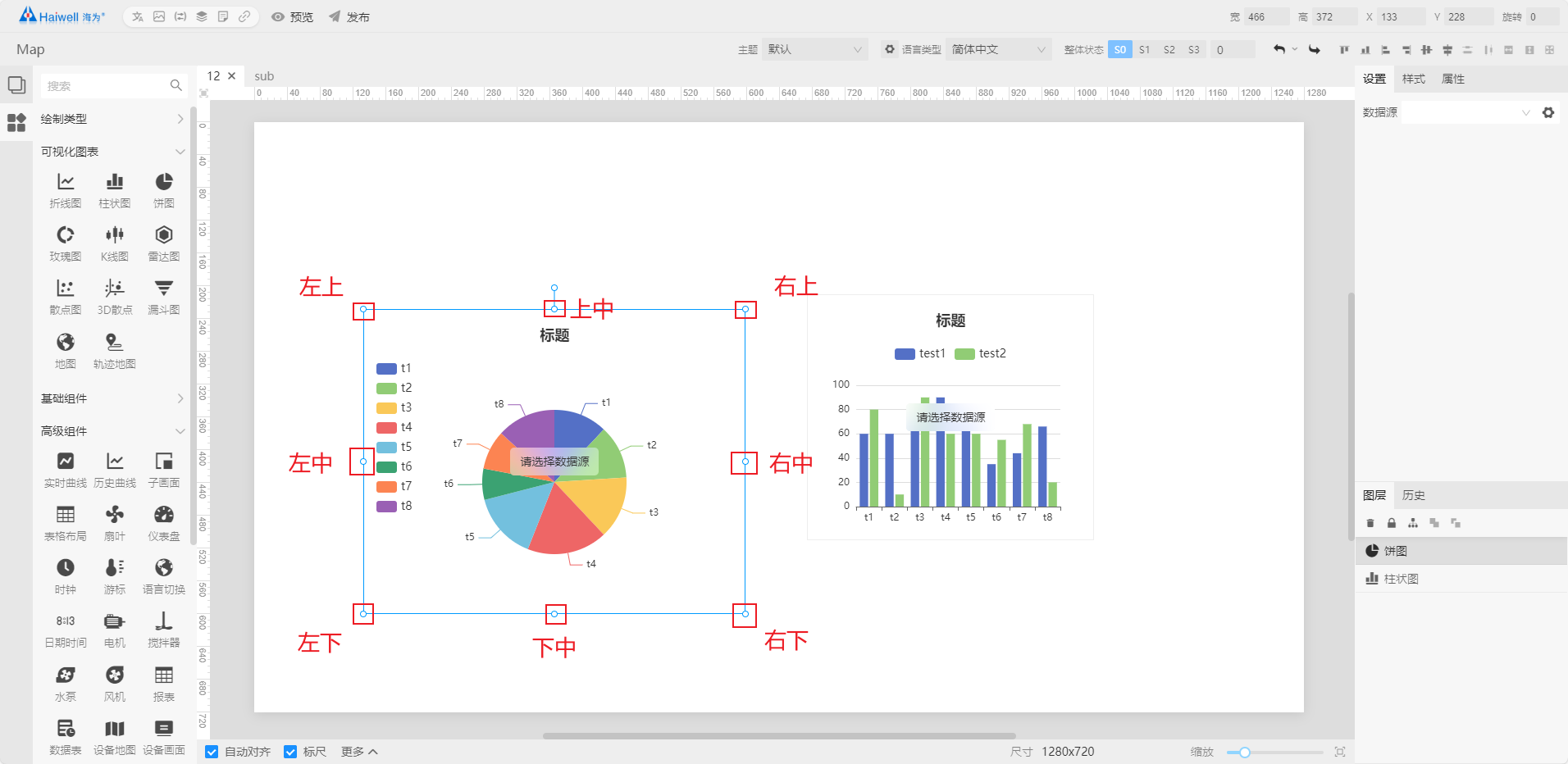Screen dimensions: 1568x764
Task: Switch to the 样式 style tab
Action: [x=1414, y=79]
